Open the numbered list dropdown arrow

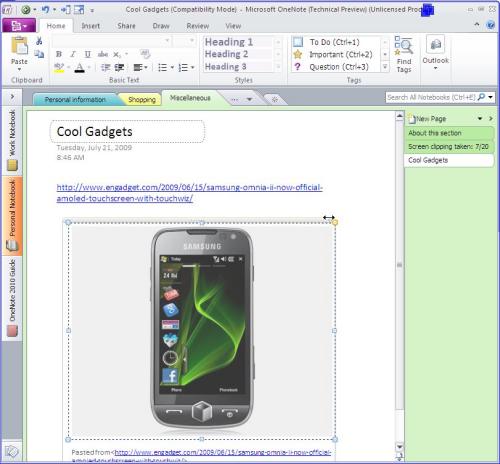click(x=193, y=68)
